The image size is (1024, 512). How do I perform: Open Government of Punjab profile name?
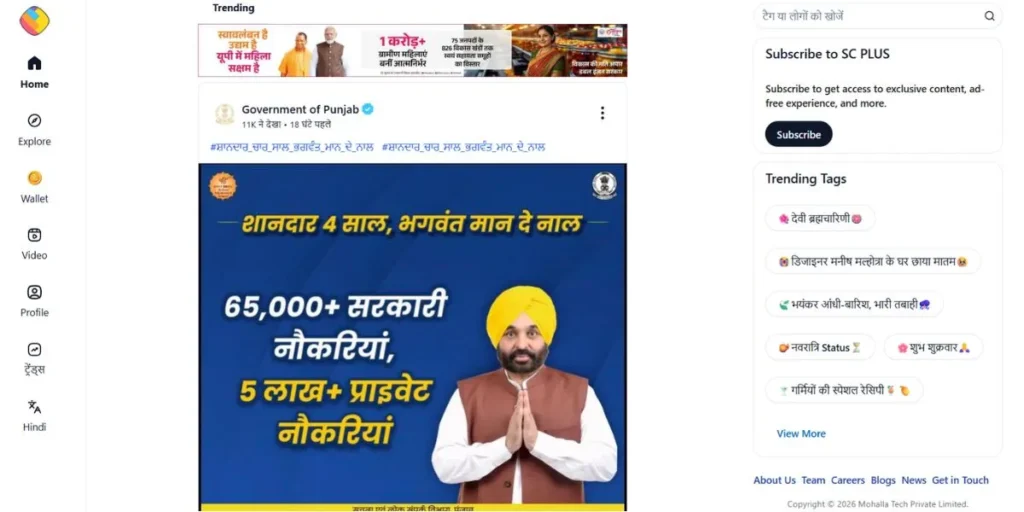[300, 109]
